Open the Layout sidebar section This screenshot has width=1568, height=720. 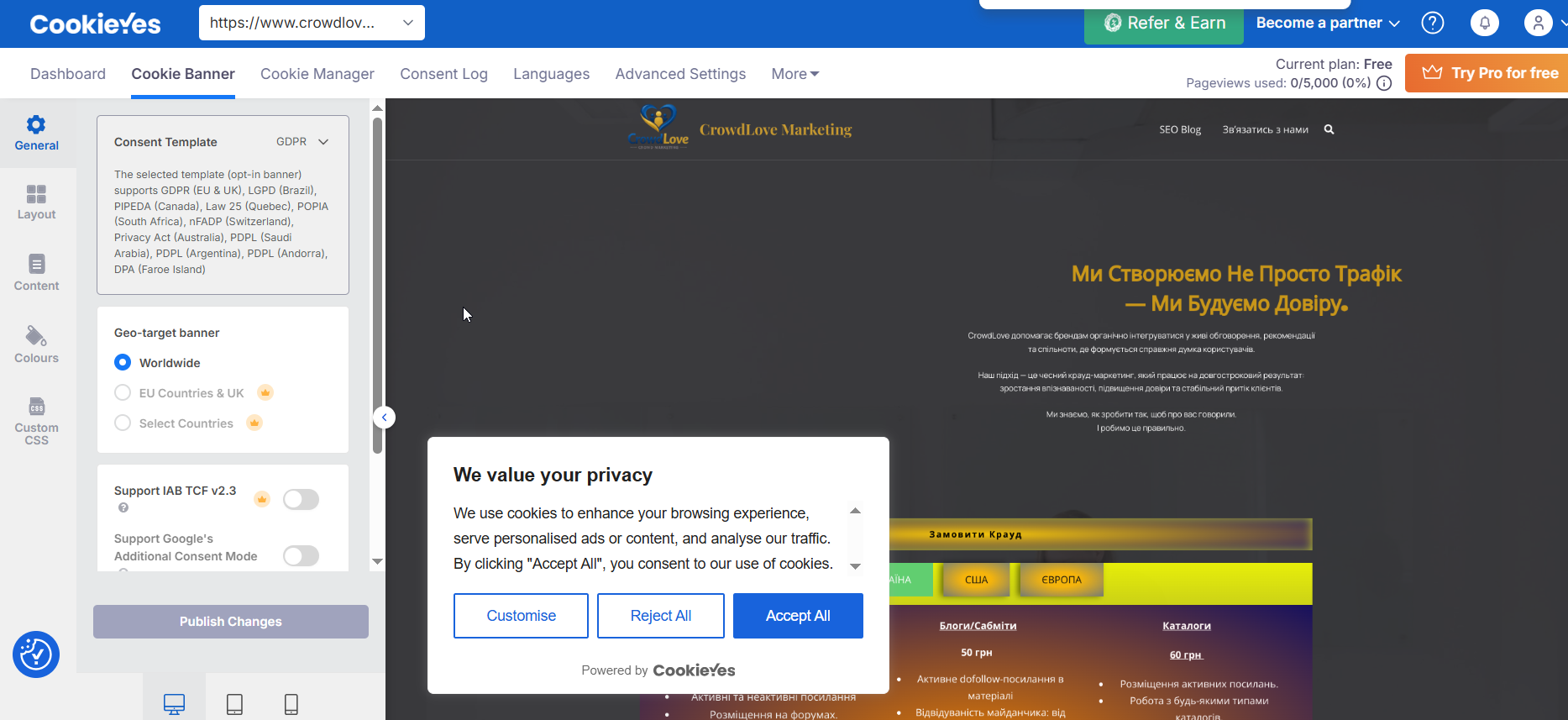[x=36, y=202]
